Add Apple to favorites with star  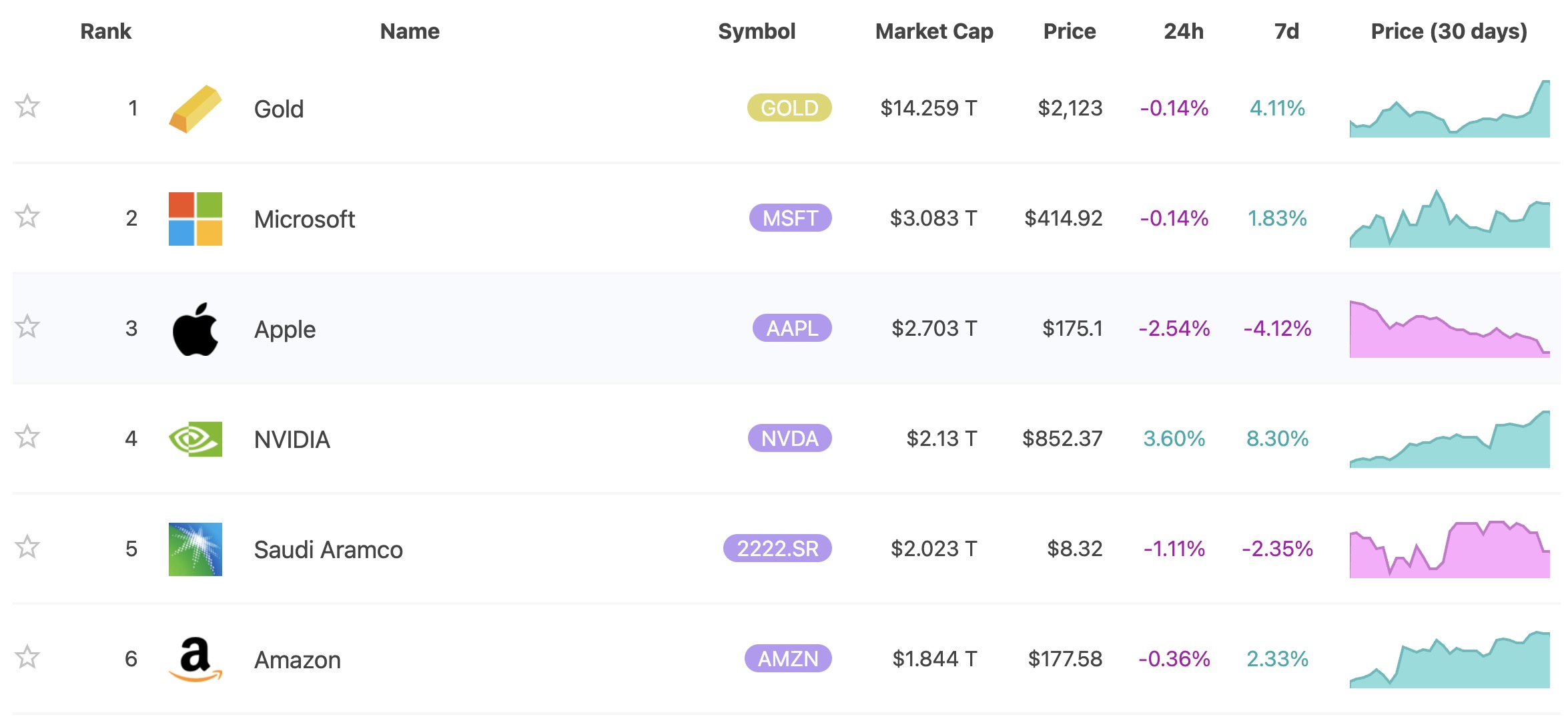tap(27, 326)
